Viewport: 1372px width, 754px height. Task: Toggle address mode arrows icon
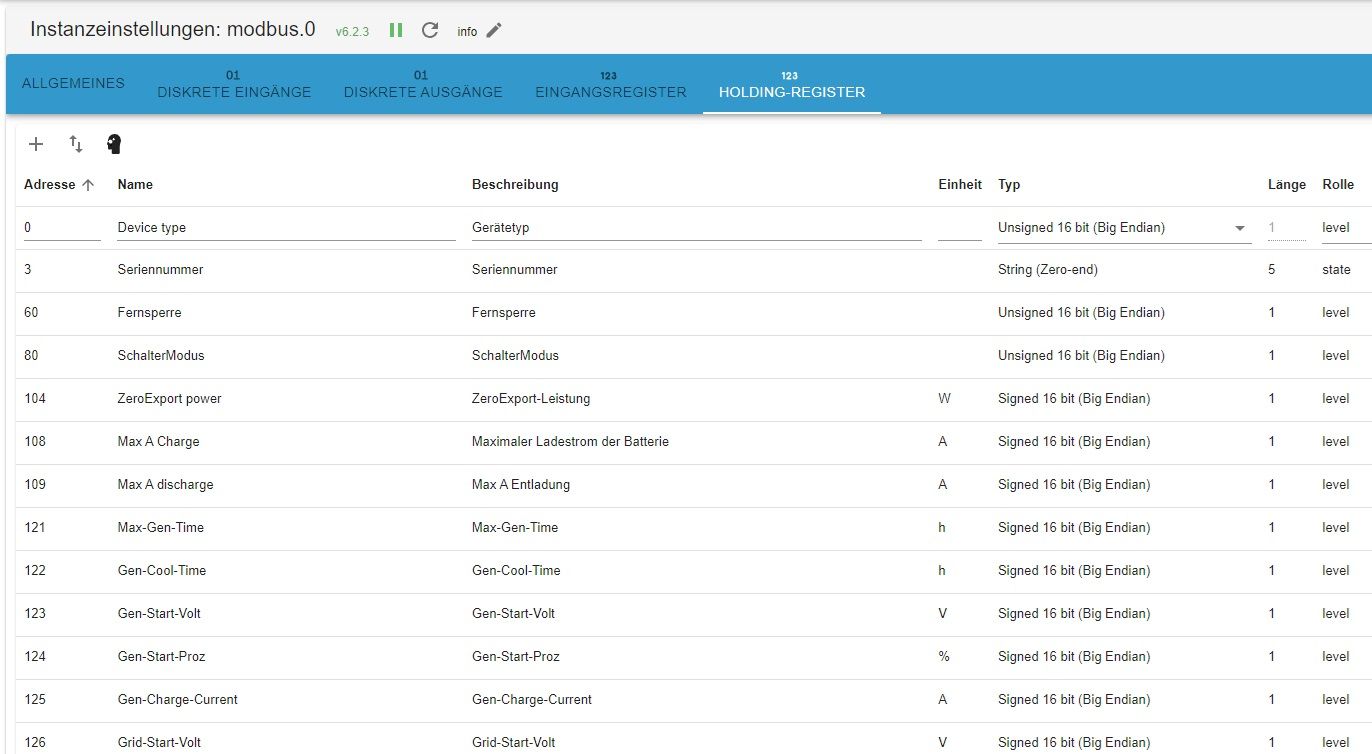coord(76,144)
